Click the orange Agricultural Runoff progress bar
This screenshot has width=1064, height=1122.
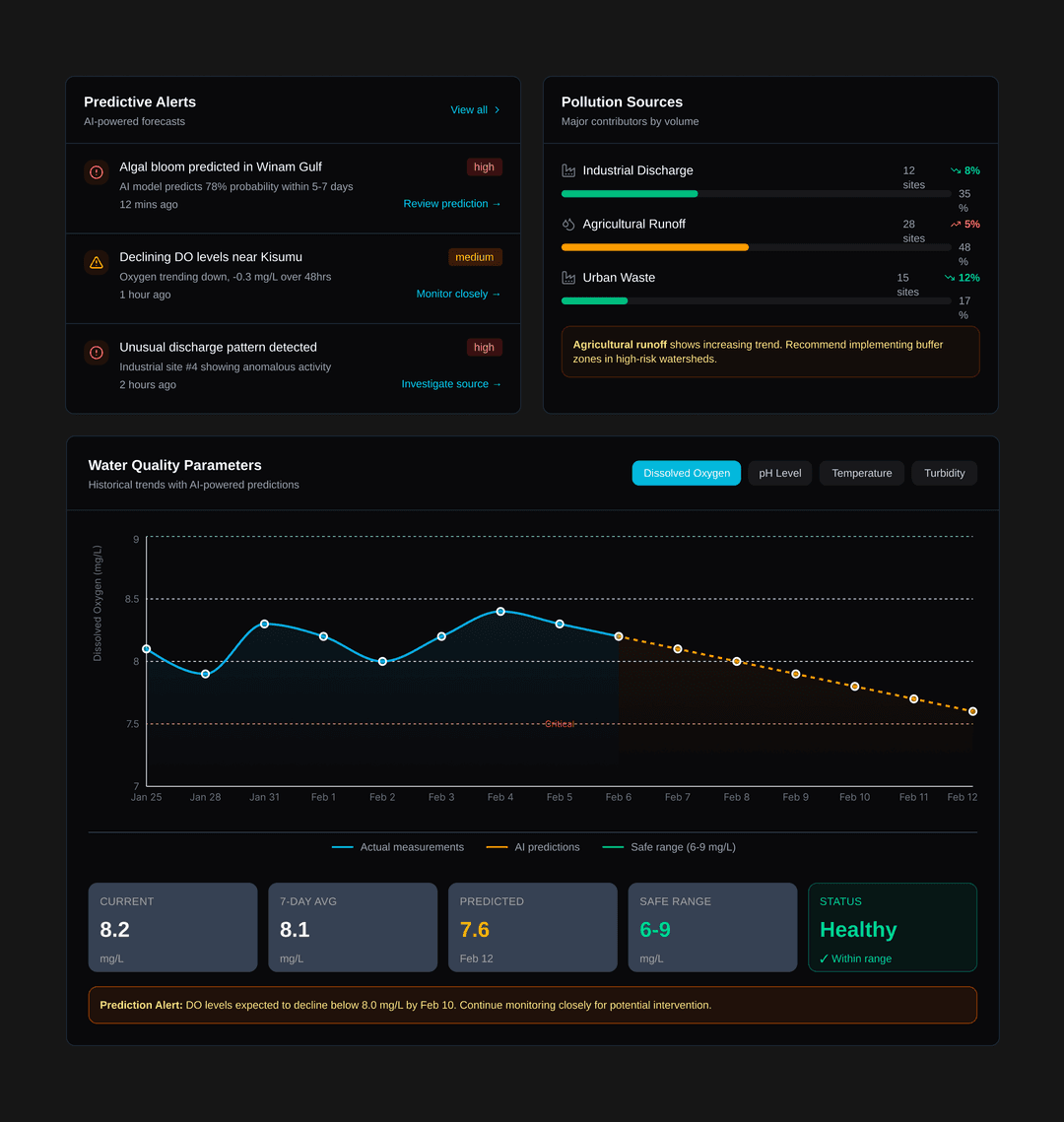tap(655, 247)
